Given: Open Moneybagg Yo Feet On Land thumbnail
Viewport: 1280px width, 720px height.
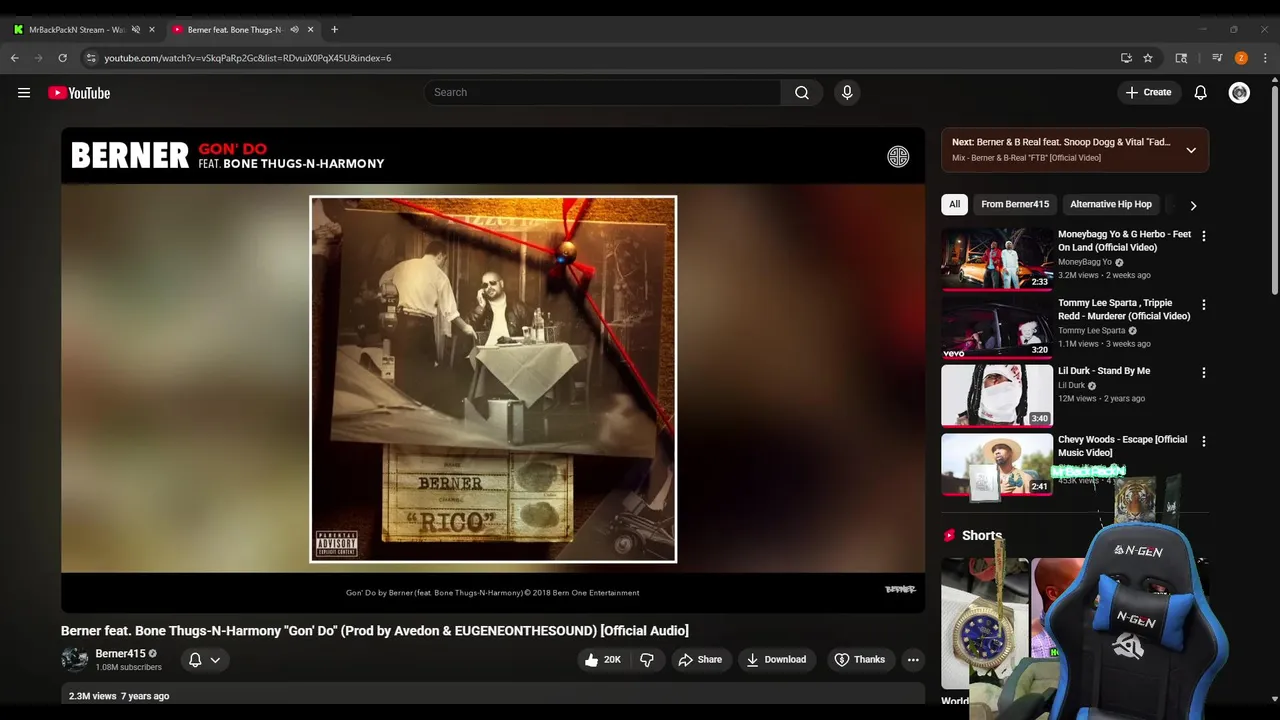Looking at the screenshot, I should (x=997, y=259).
